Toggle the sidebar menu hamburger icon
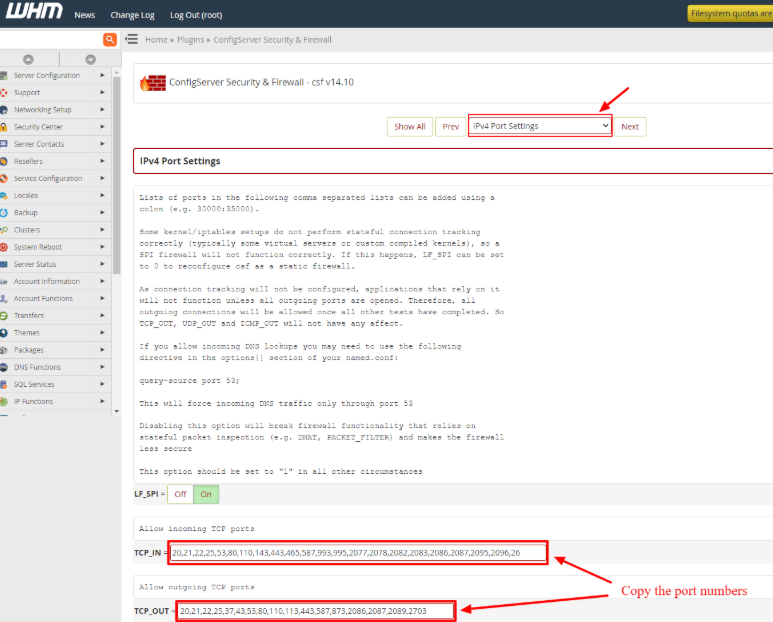The height and width of the screenshot is (622, 773). point(131,39)
